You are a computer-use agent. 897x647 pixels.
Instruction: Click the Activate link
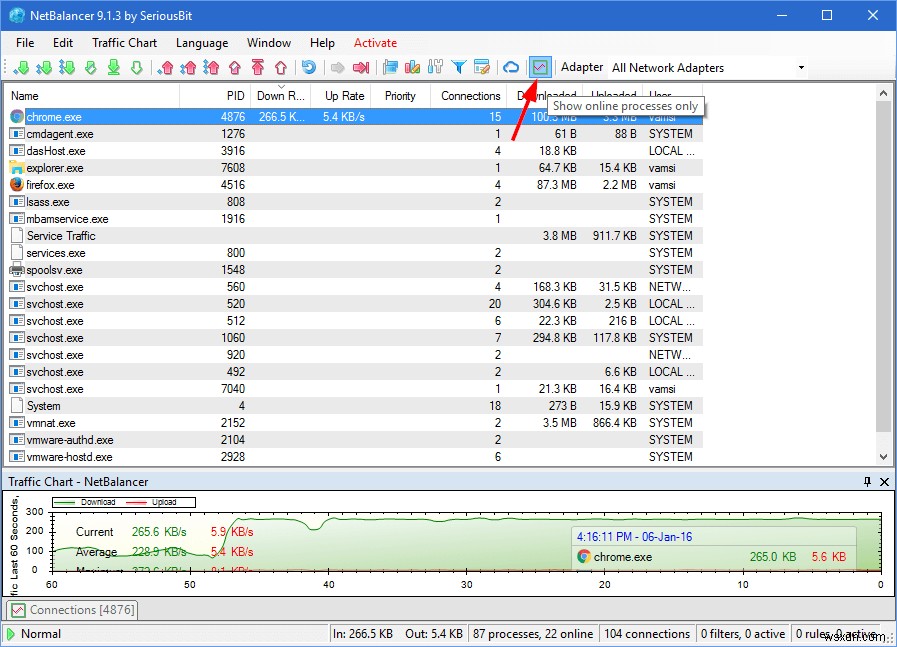[x=375, y=43]
